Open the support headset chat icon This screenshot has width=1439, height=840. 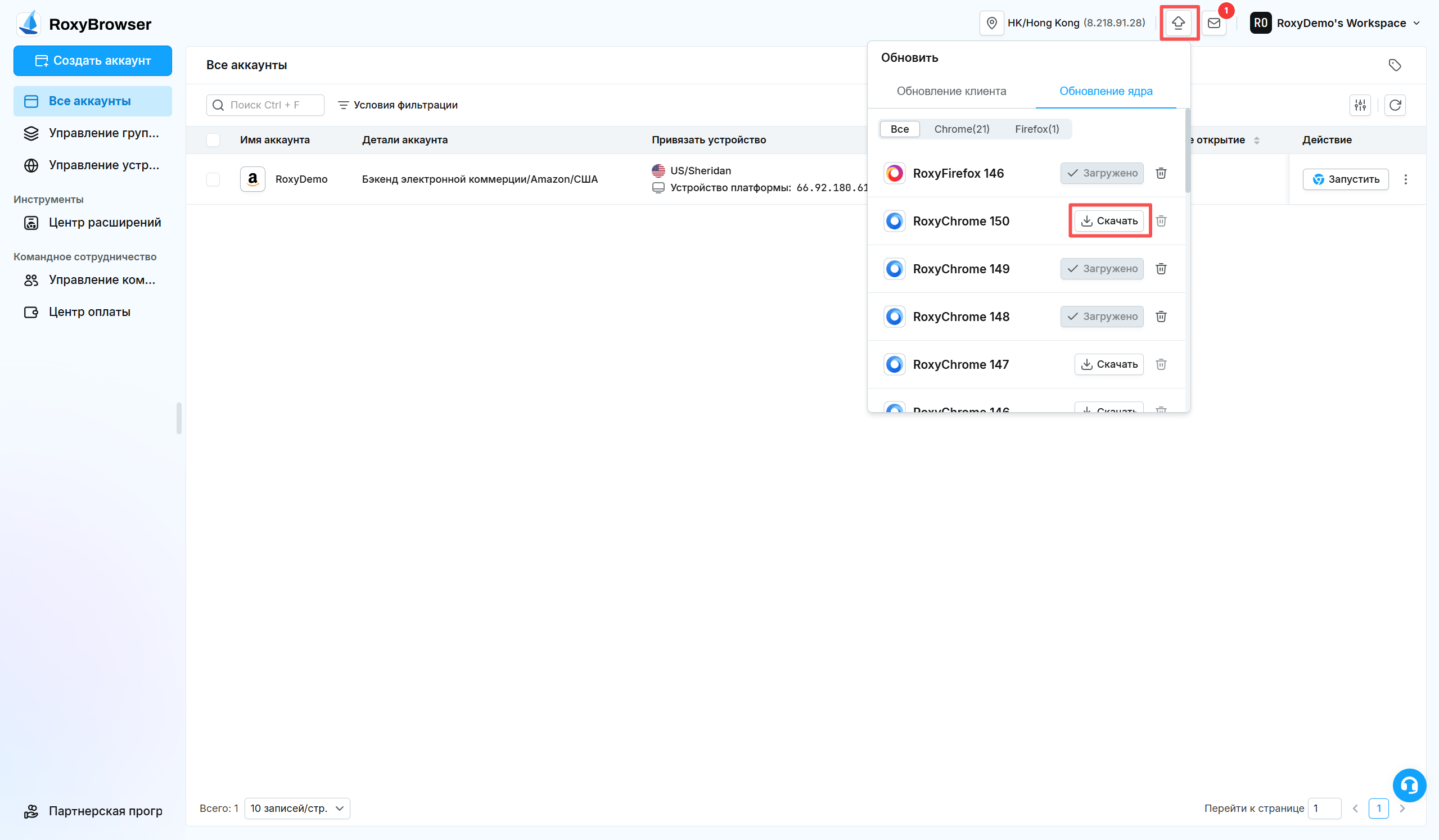coord(1409,785)
